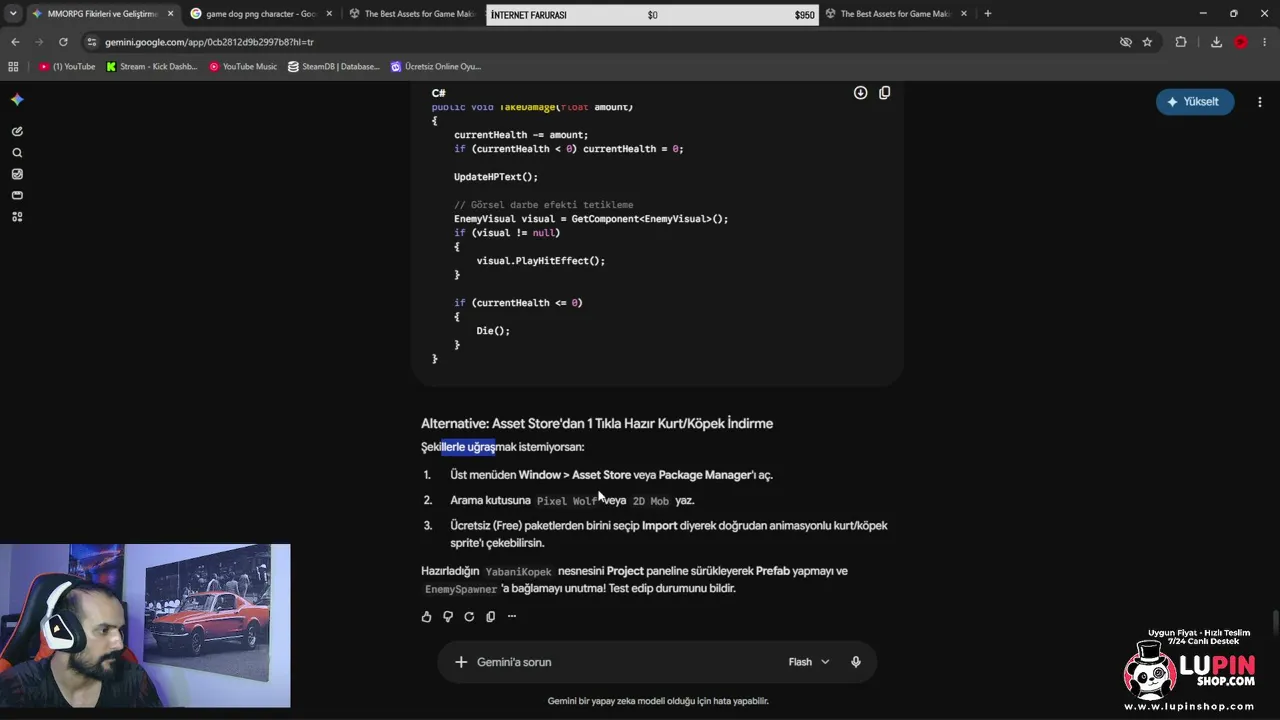Download the C# code block
This screenshot has width=1280, height=720.
point(860,92)
